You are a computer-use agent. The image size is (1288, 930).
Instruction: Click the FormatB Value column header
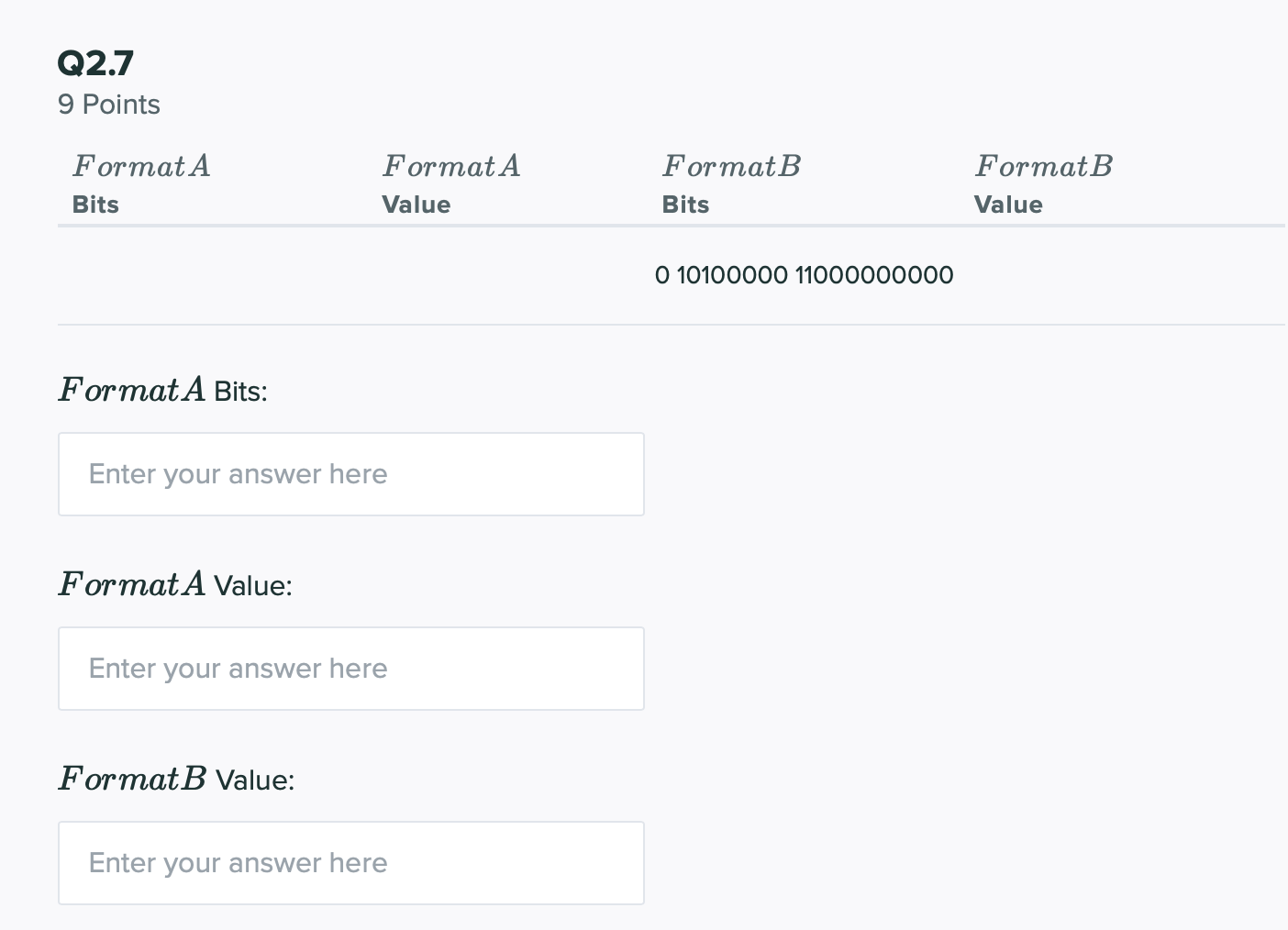point(1043,183)
